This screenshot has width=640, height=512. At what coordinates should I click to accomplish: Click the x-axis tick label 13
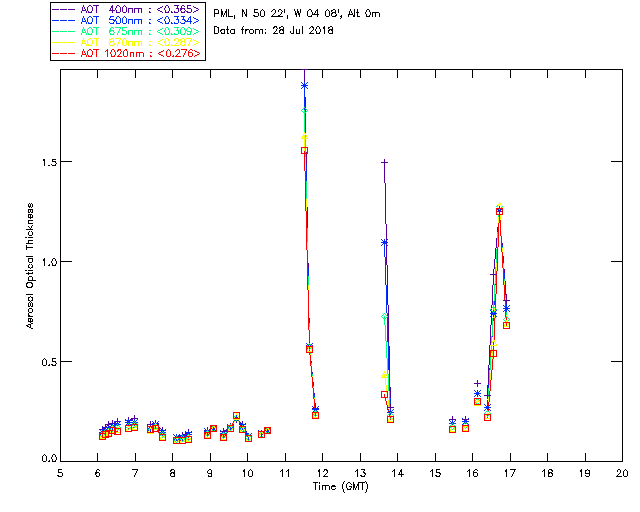pyautogui.click(x=360, y=473)
